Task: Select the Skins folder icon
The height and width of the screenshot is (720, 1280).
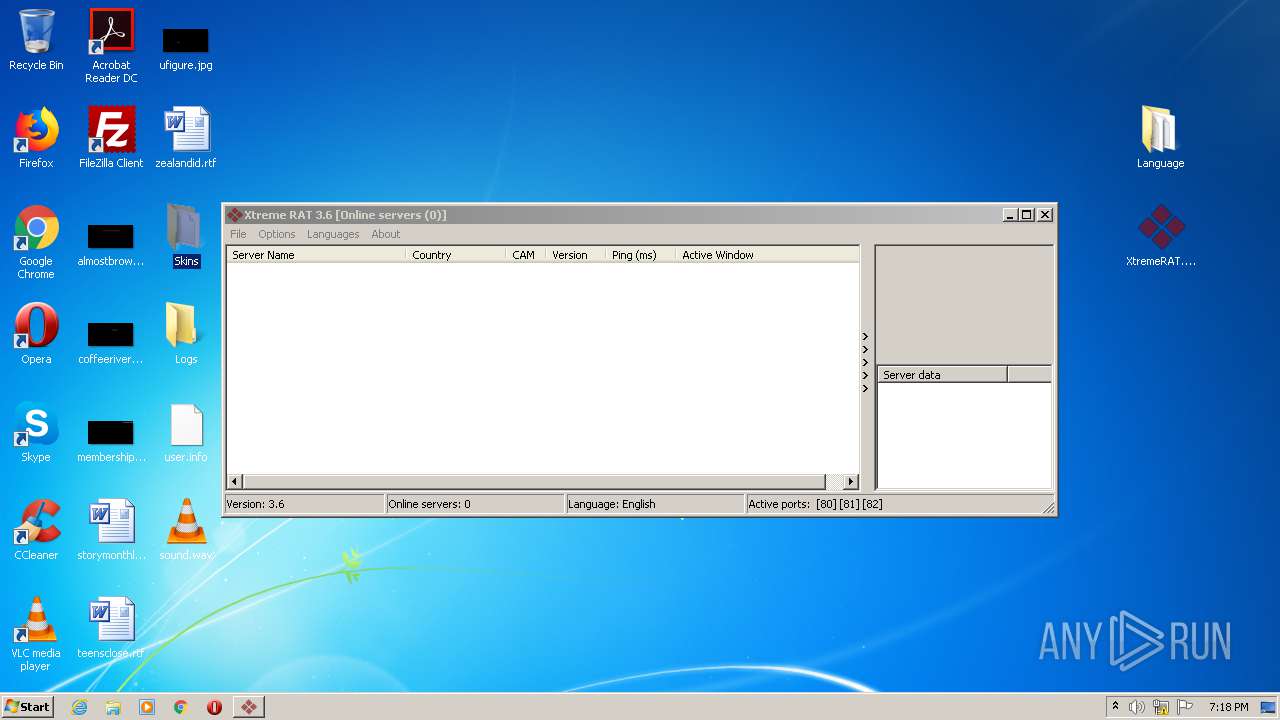Action: [x=186, y=236]
